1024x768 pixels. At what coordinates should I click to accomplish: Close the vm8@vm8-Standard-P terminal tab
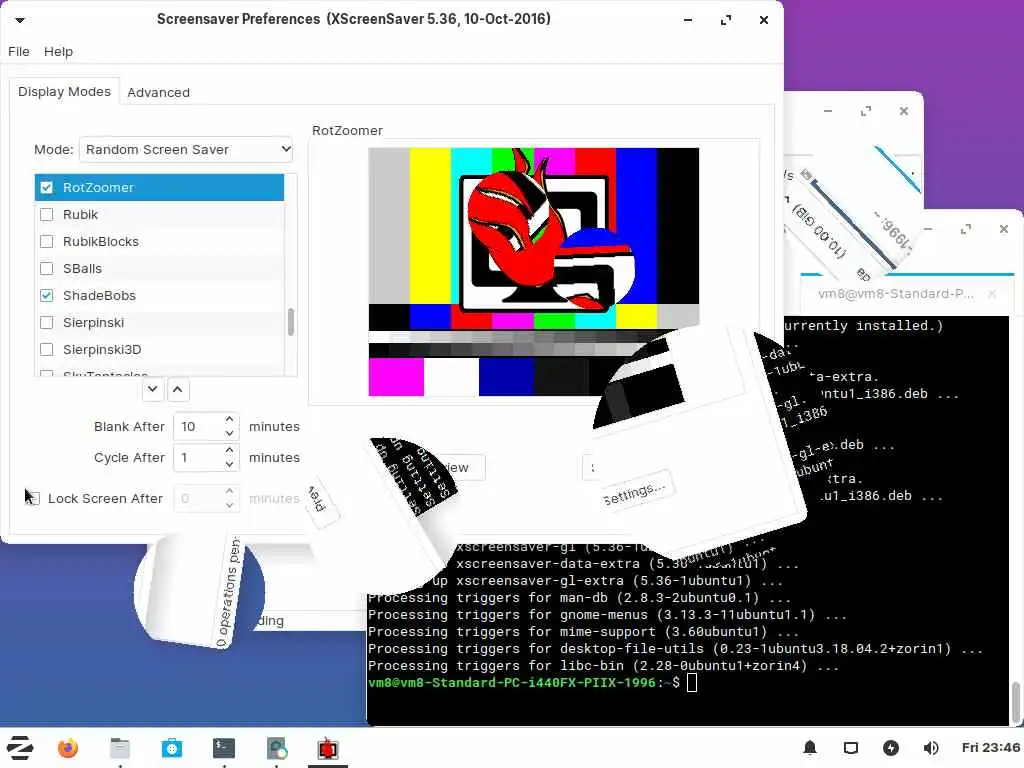pyautogui.click(x=992, y=294)
